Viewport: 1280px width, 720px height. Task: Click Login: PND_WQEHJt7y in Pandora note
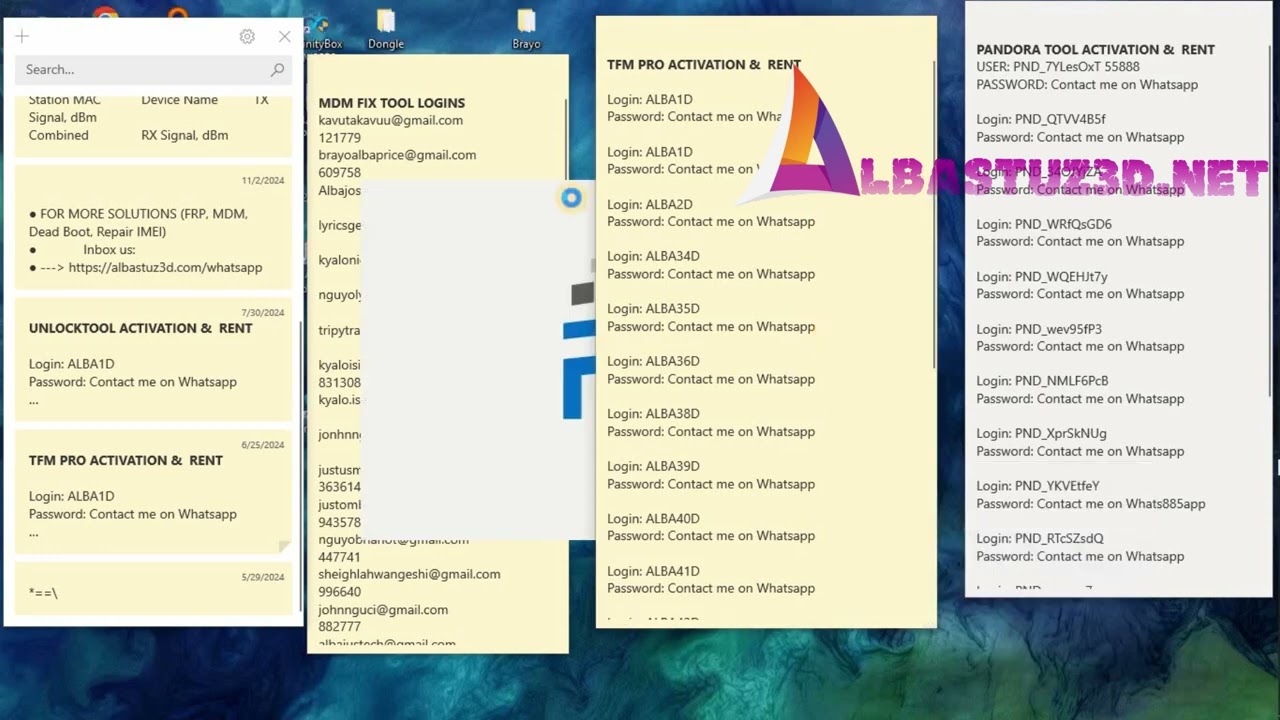[1042, 276]
